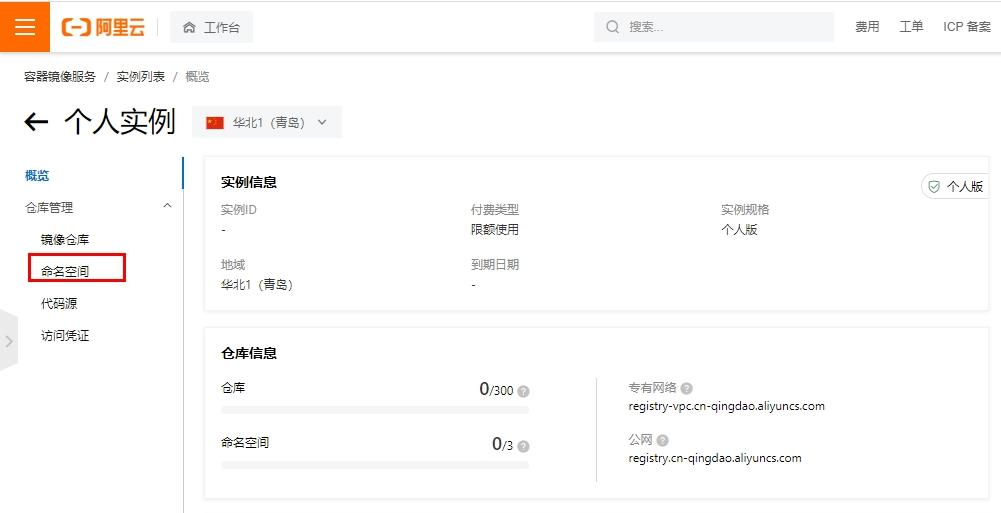Click the Alibaba Cloud logo
The image size is (1001, 513).
pyautogui.click(x=103, y=27)
